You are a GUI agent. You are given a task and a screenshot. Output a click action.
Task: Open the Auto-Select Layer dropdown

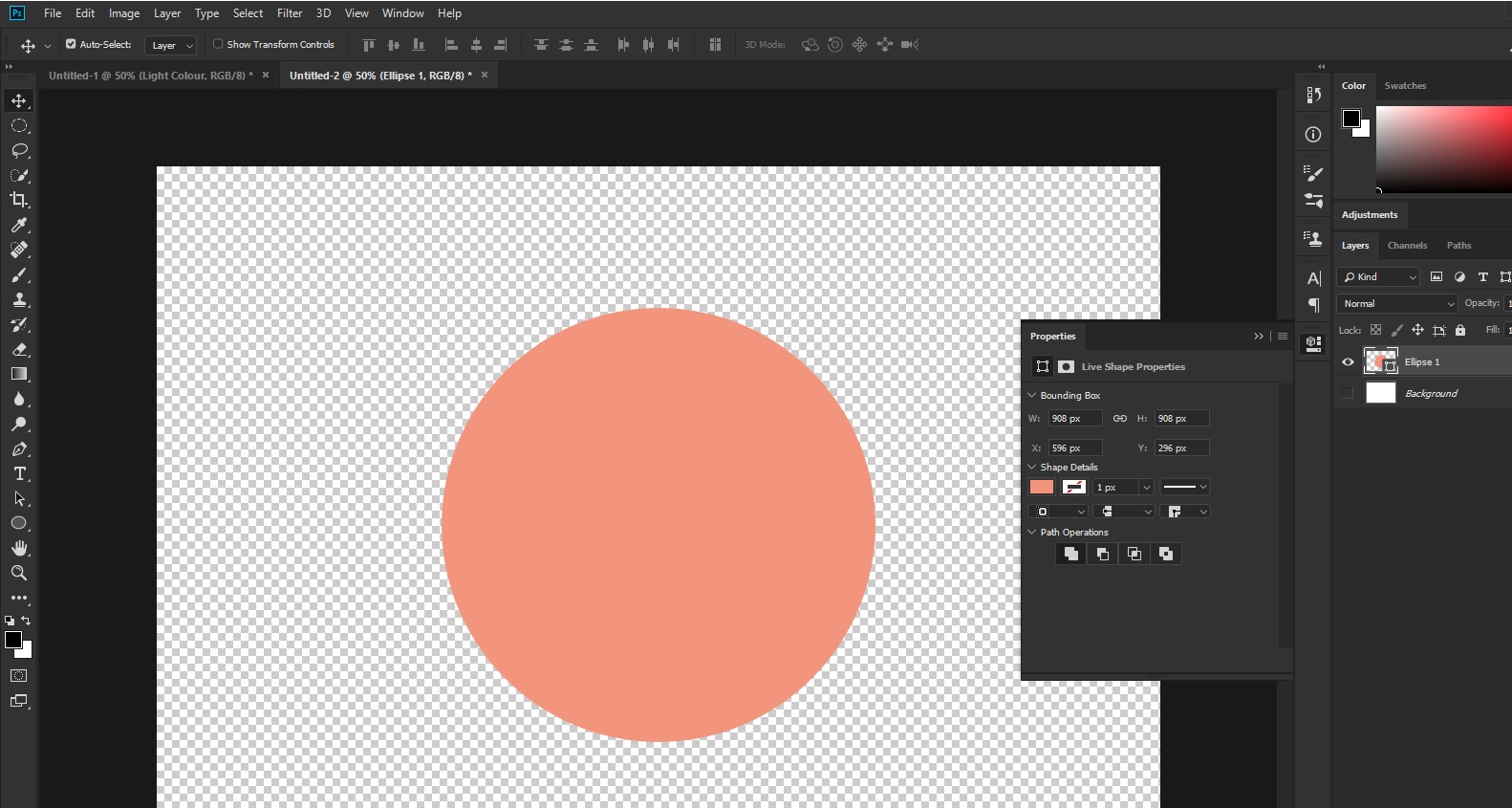tap(171, 45)
